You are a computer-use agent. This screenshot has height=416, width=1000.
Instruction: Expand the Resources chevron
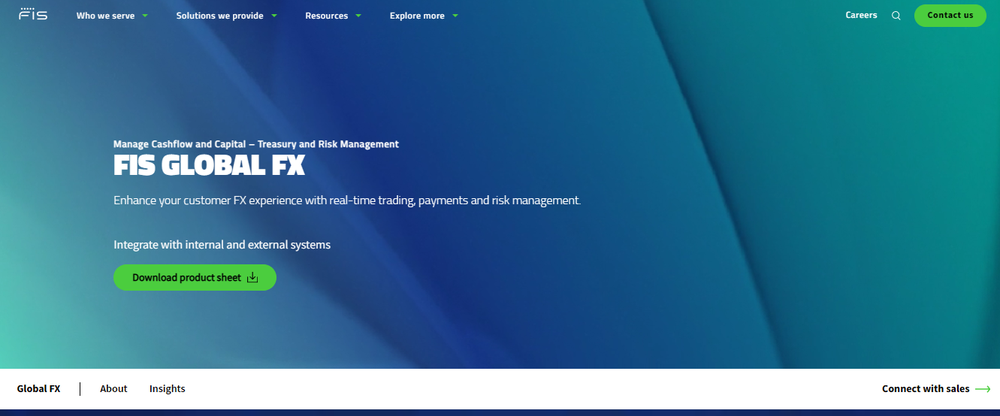click(x=358, y=16)
